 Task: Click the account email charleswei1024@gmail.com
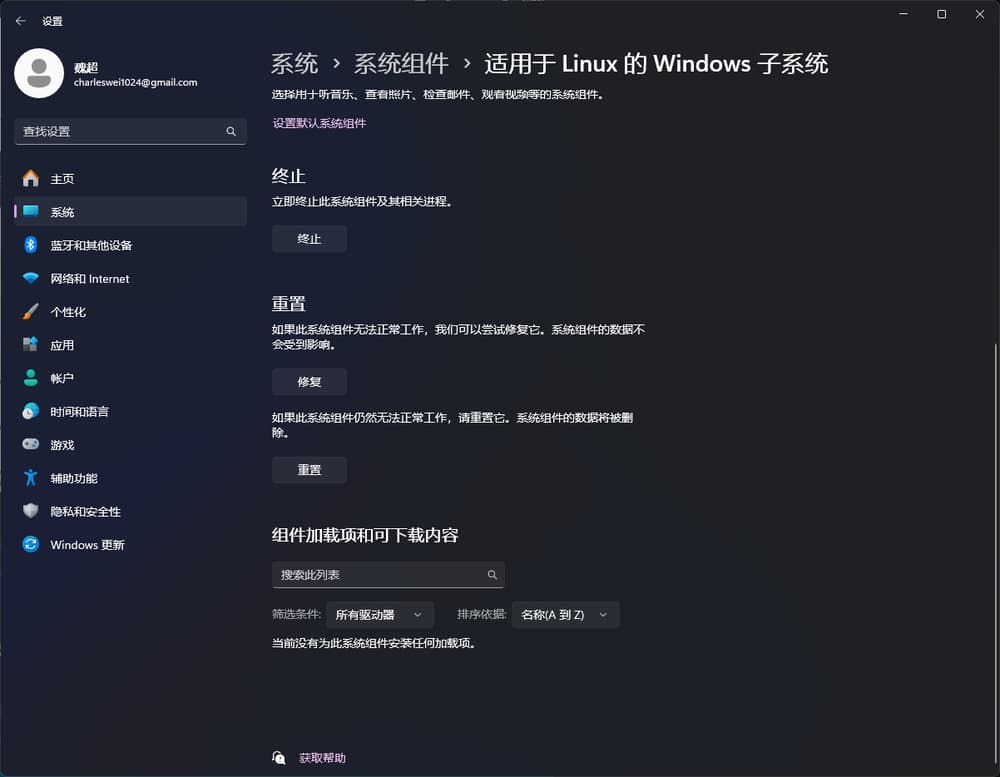(x=135, y=82)
